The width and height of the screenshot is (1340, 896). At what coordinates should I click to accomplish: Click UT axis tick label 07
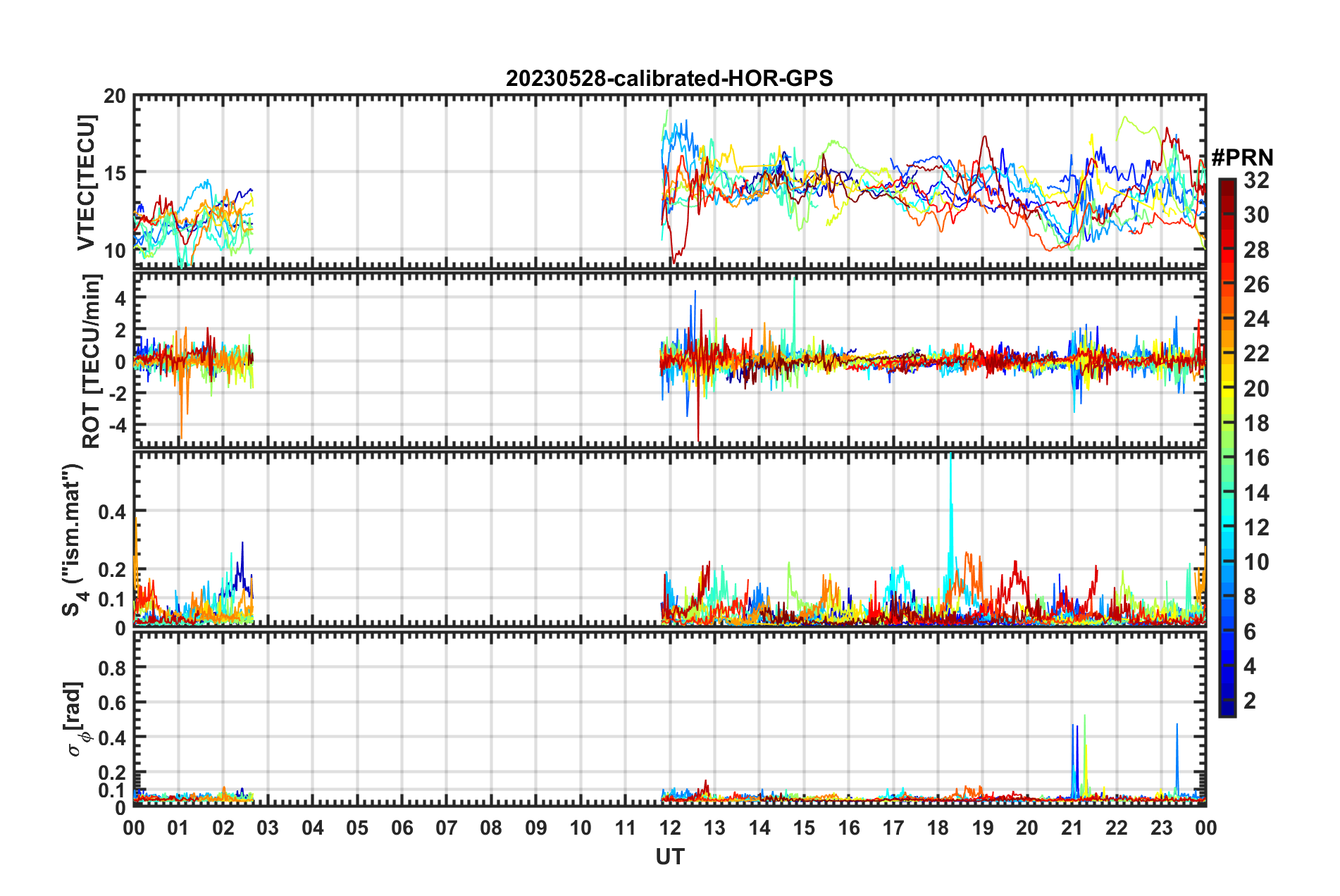(x=447, y=828)
